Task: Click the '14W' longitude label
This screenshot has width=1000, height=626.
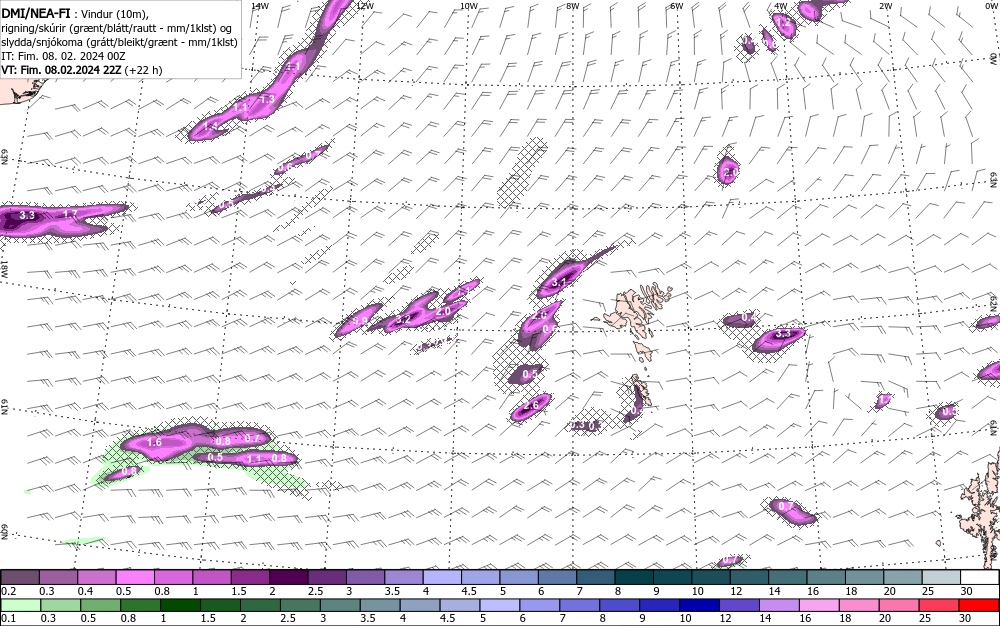Action: pos(260,6)
